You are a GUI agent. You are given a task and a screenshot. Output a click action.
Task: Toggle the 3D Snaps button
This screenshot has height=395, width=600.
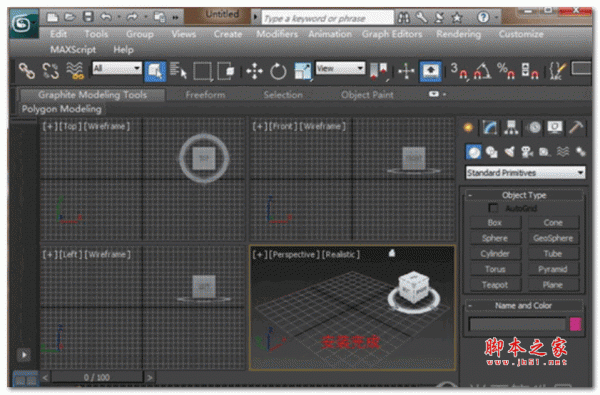[459, 71]
